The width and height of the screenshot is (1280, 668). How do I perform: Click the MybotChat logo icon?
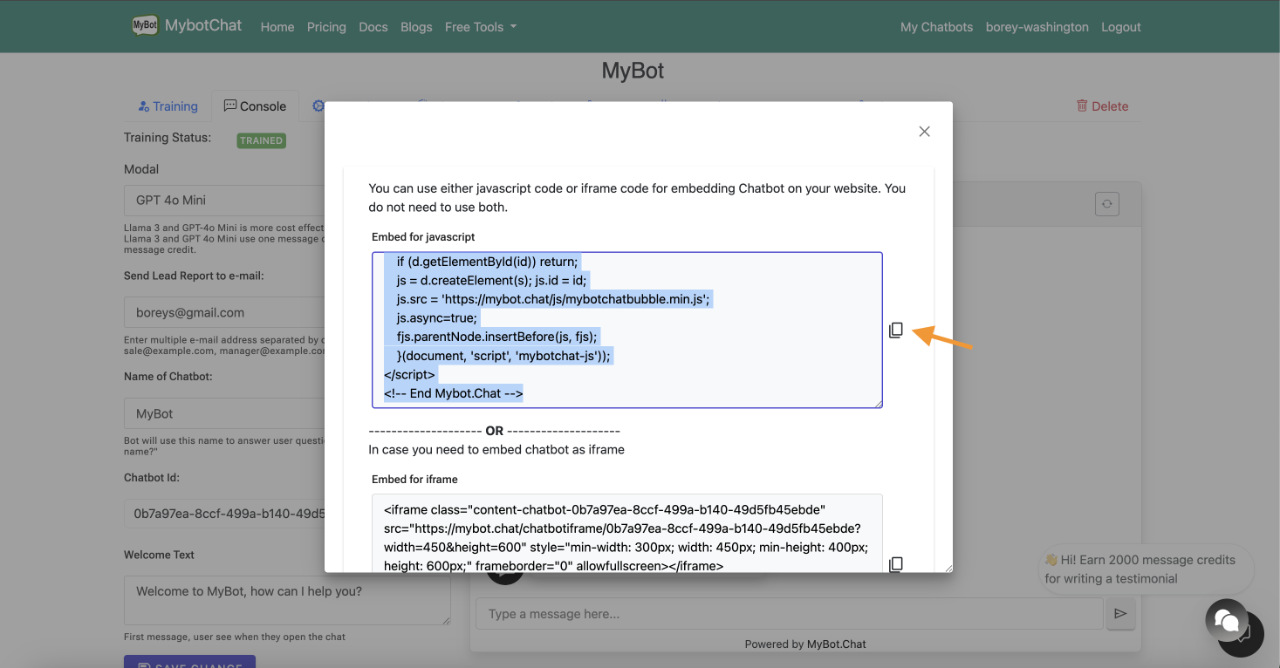pyautogui.click(x=145, y=26)
